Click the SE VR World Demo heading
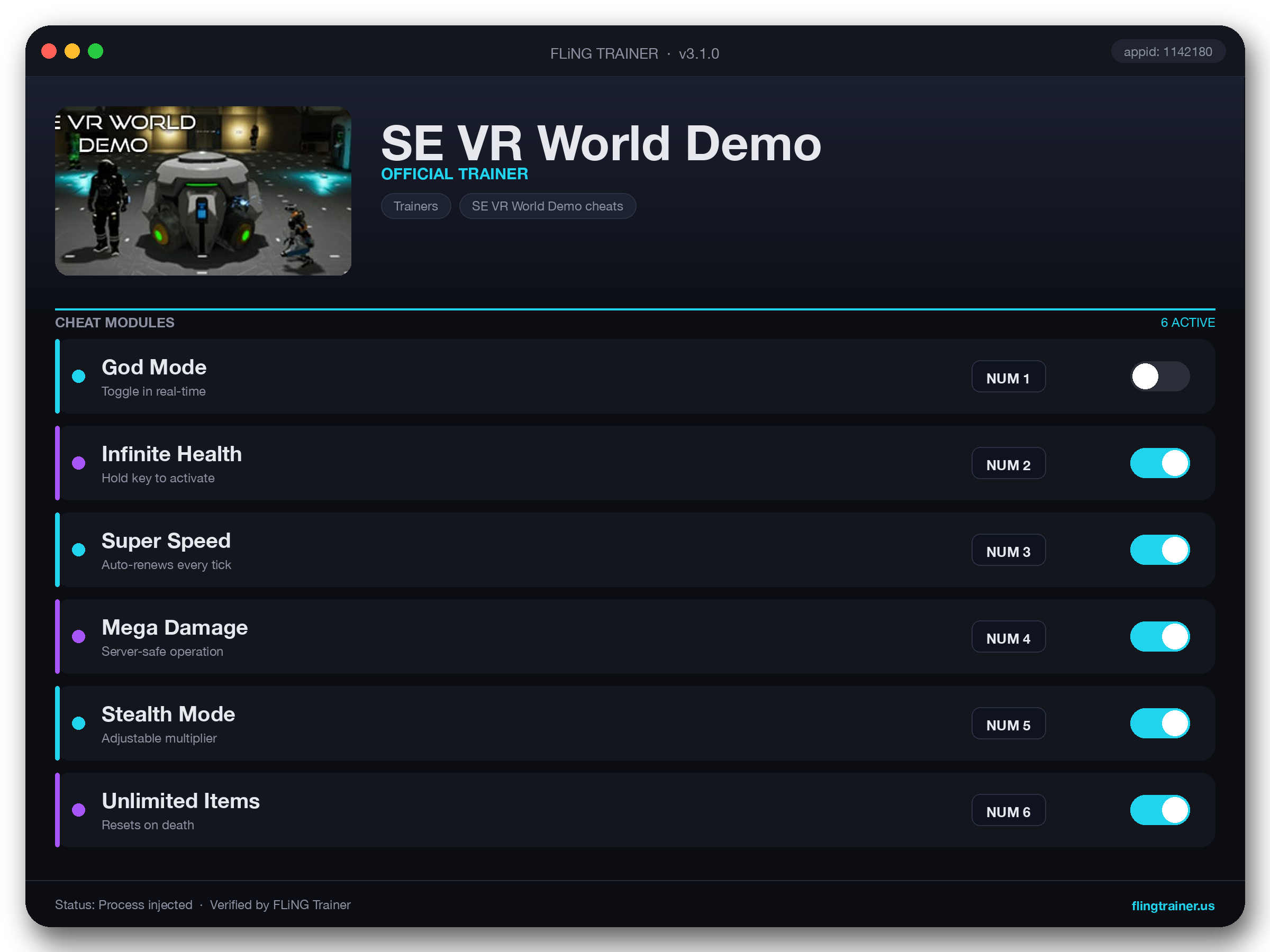The height and width of the screenshot is (952, 1270). (x=601, y=143)
